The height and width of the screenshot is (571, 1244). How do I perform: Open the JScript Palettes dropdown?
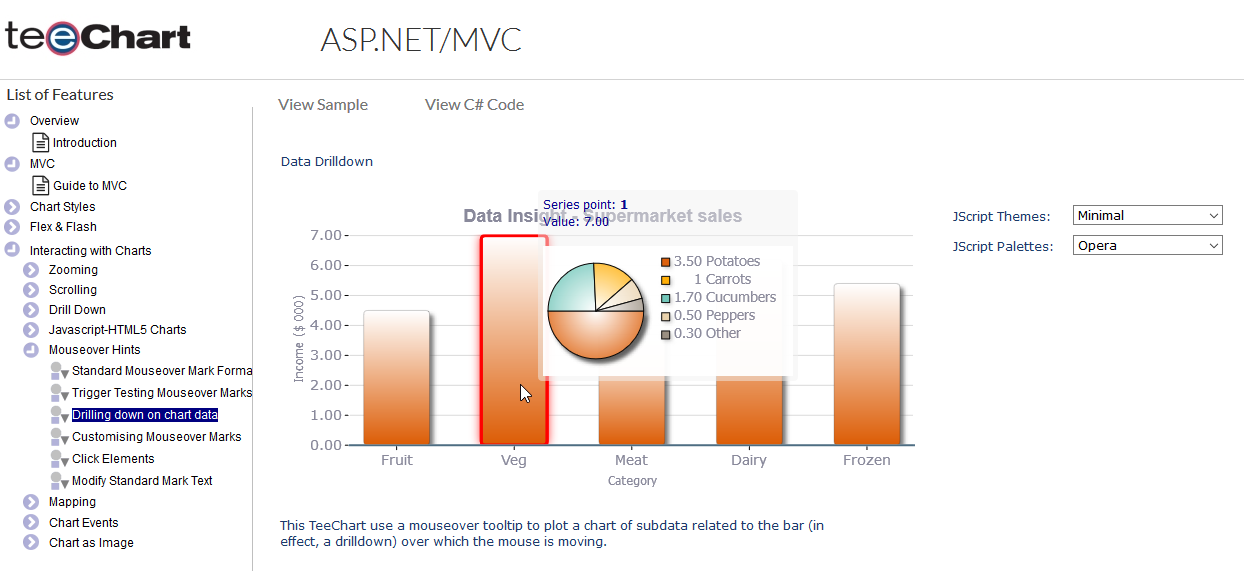(x=1148, y=245)
